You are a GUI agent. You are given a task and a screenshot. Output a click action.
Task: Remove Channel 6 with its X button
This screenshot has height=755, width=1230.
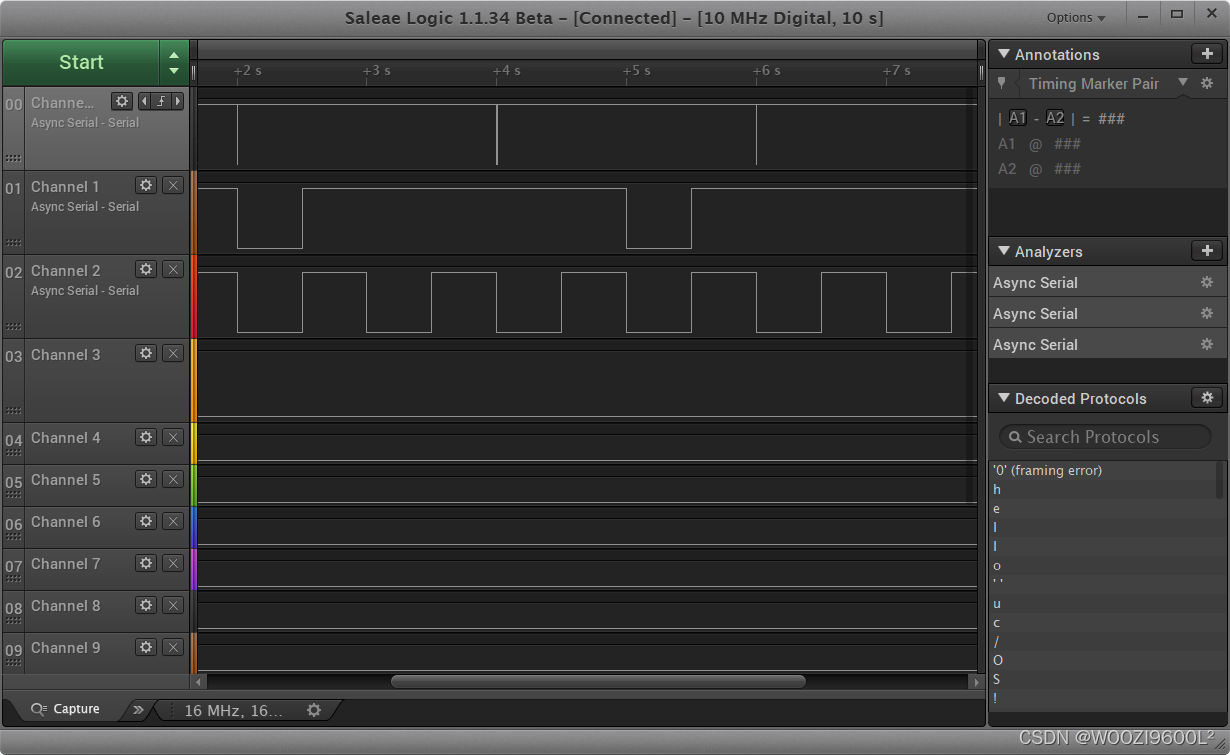tap(173, 521)
